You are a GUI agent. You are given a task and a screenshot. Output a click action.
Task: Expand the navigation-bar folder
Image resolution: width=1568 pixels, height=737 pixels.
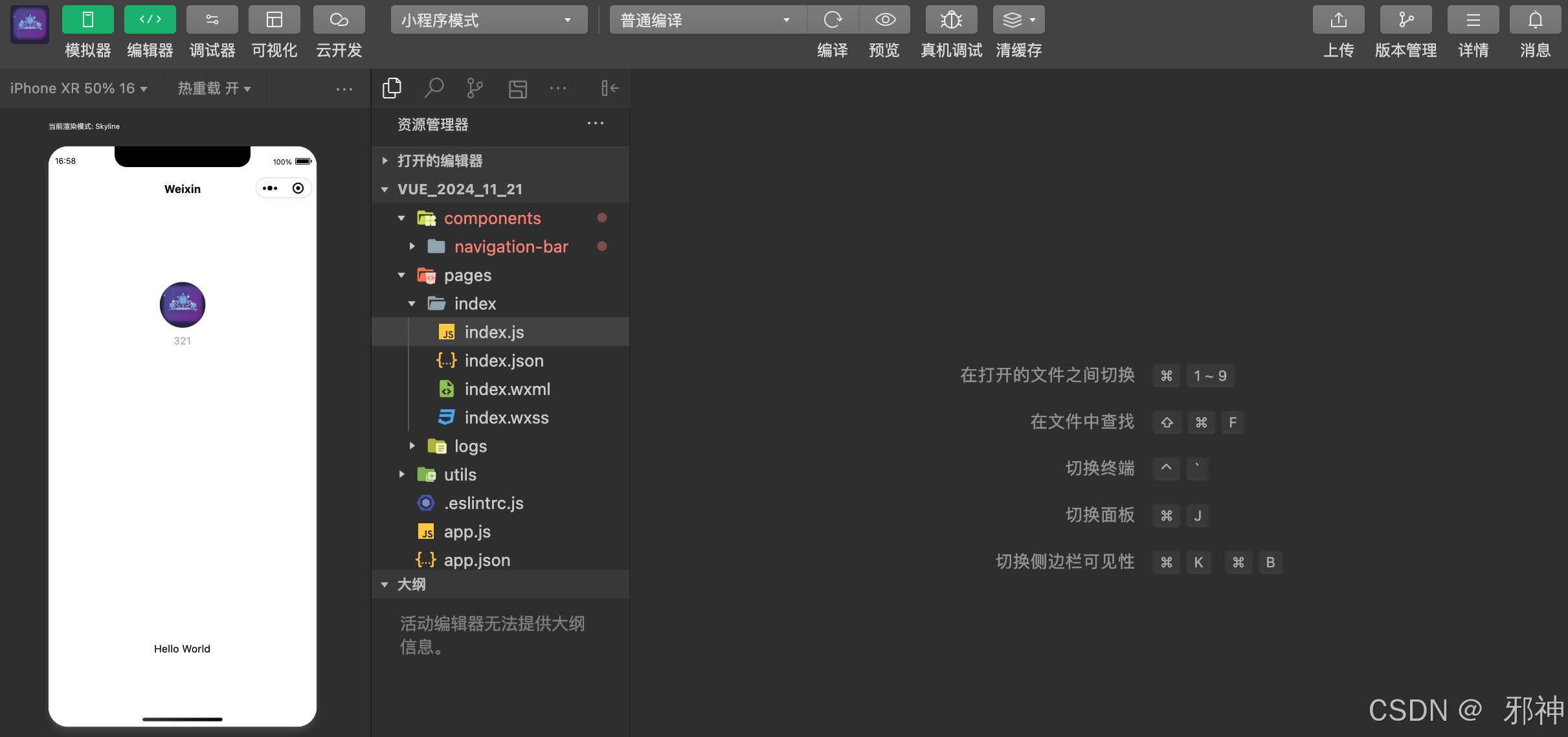click(511, 247)
